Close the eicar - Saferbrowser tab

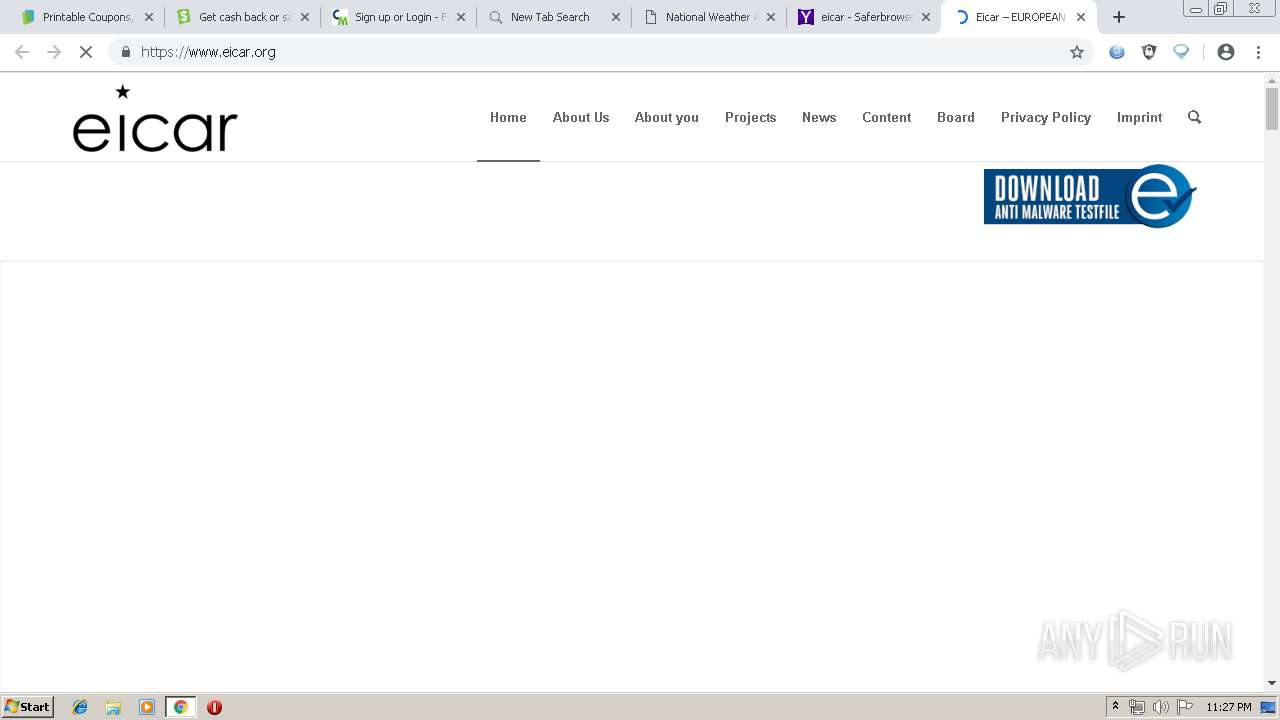tap(926, 17)
